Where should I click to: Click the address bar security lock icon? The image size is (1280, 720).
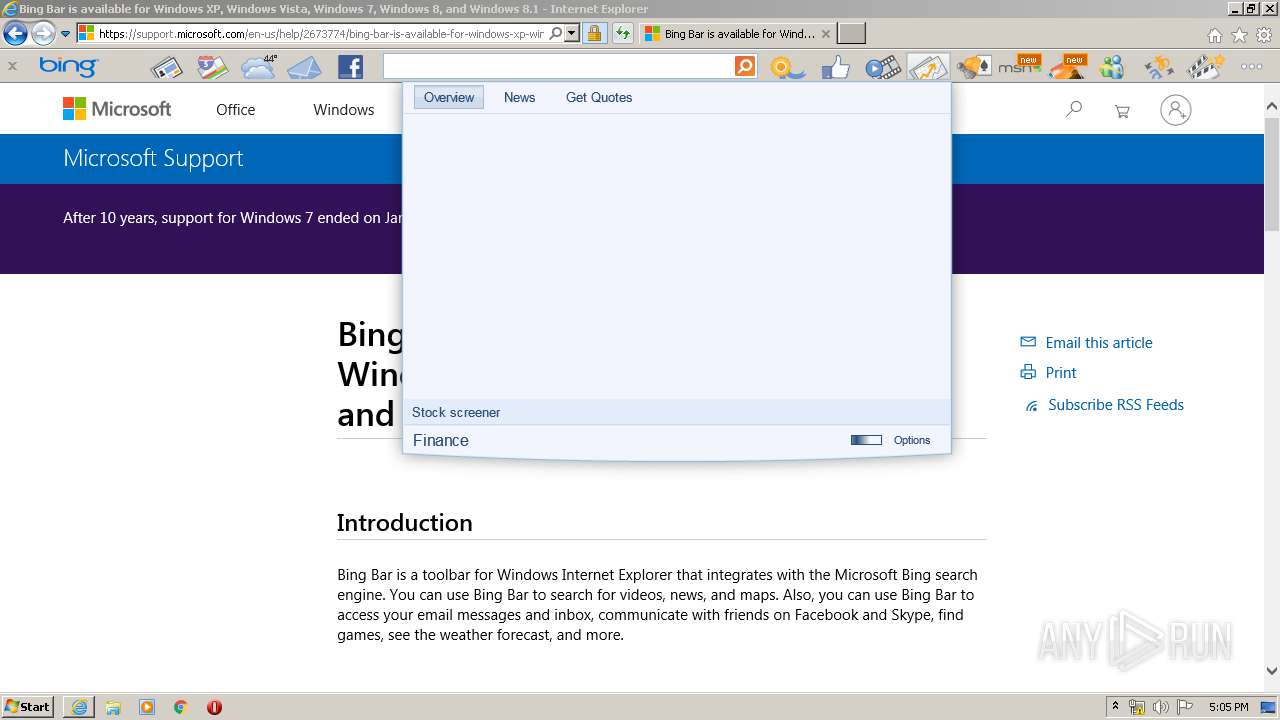[594, 33]
